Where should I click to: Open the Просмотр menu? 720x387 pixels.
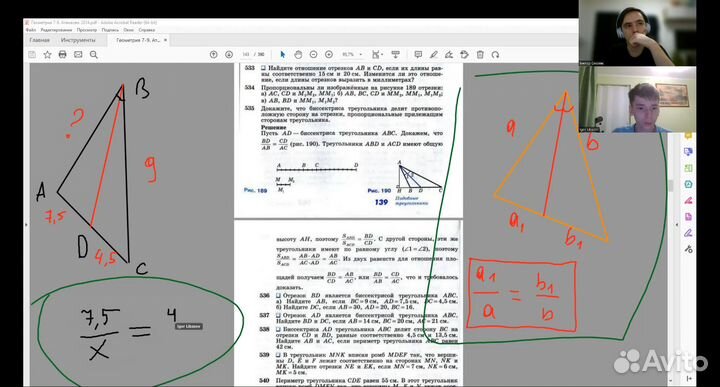tap(87, 30)
